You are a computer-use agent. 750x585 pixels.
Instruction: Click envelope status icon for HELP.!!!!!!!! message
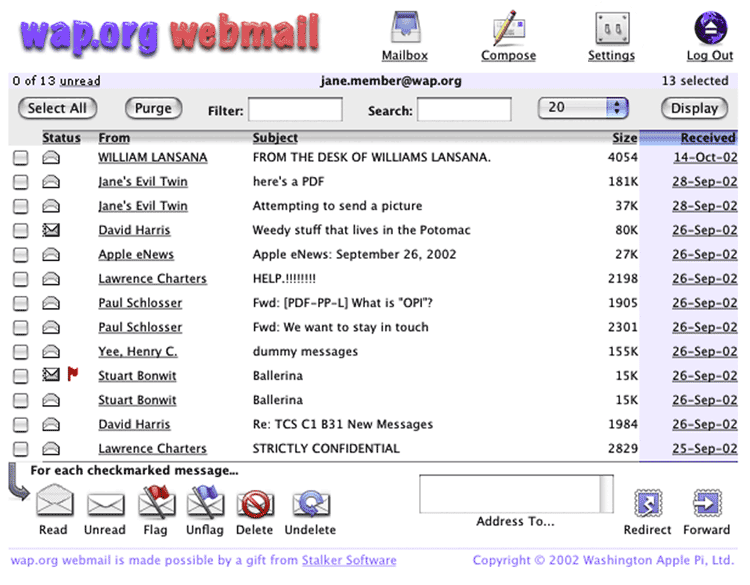tap(51, 279)
